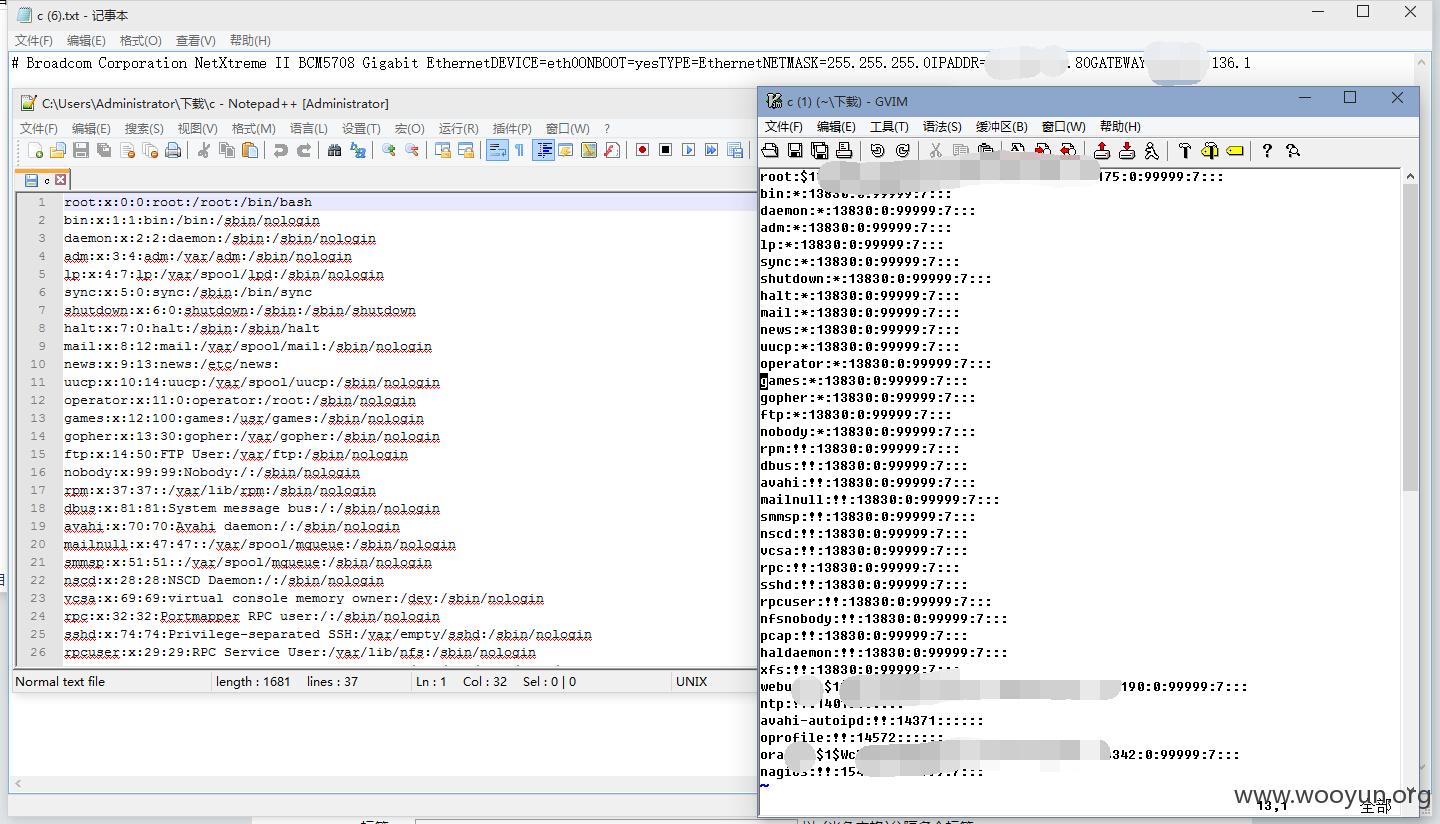Click 'Normal text file' in Notepad++ status bar
The image size is (1440, 824).
pos(60,681)
